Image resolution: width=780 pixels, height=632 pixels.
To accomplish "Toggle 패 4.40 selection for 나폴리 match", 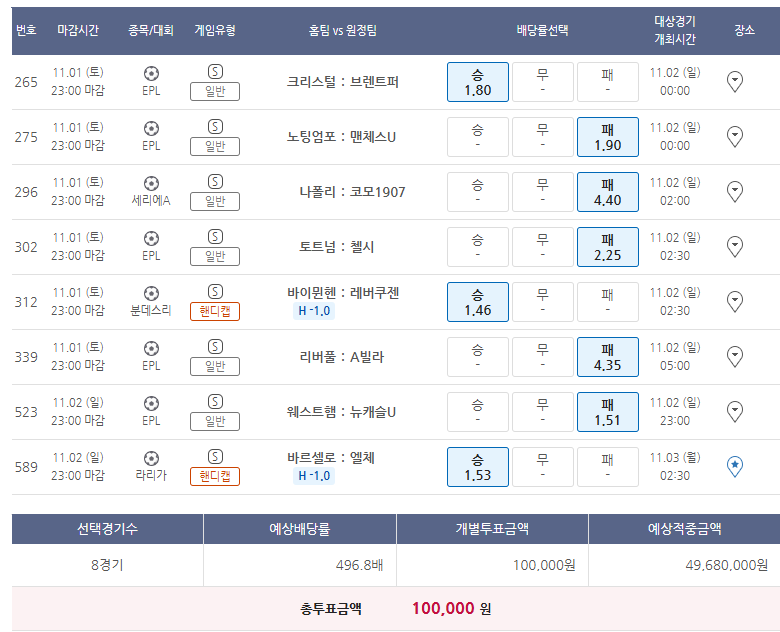I will pos(607,192).
